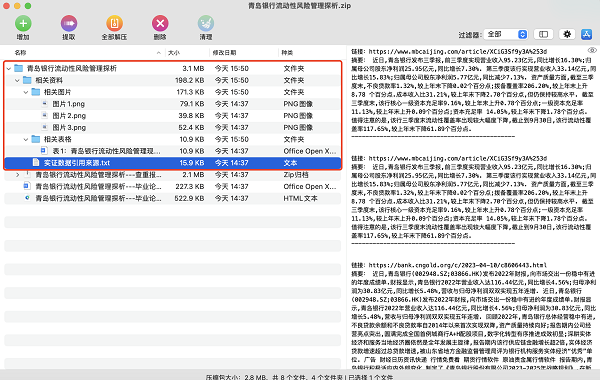Collapse the 相关表格 folder chevron

(x=26, y=140)
